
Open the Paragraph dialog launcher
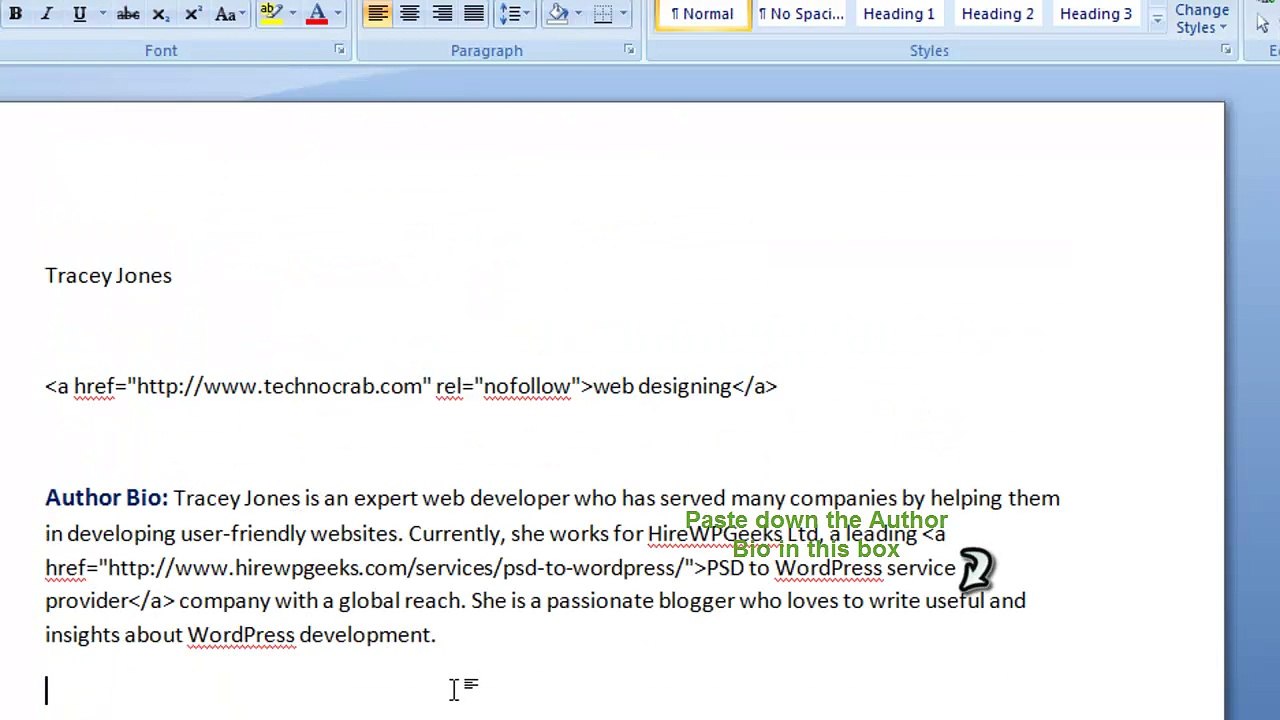pos(629,50)
